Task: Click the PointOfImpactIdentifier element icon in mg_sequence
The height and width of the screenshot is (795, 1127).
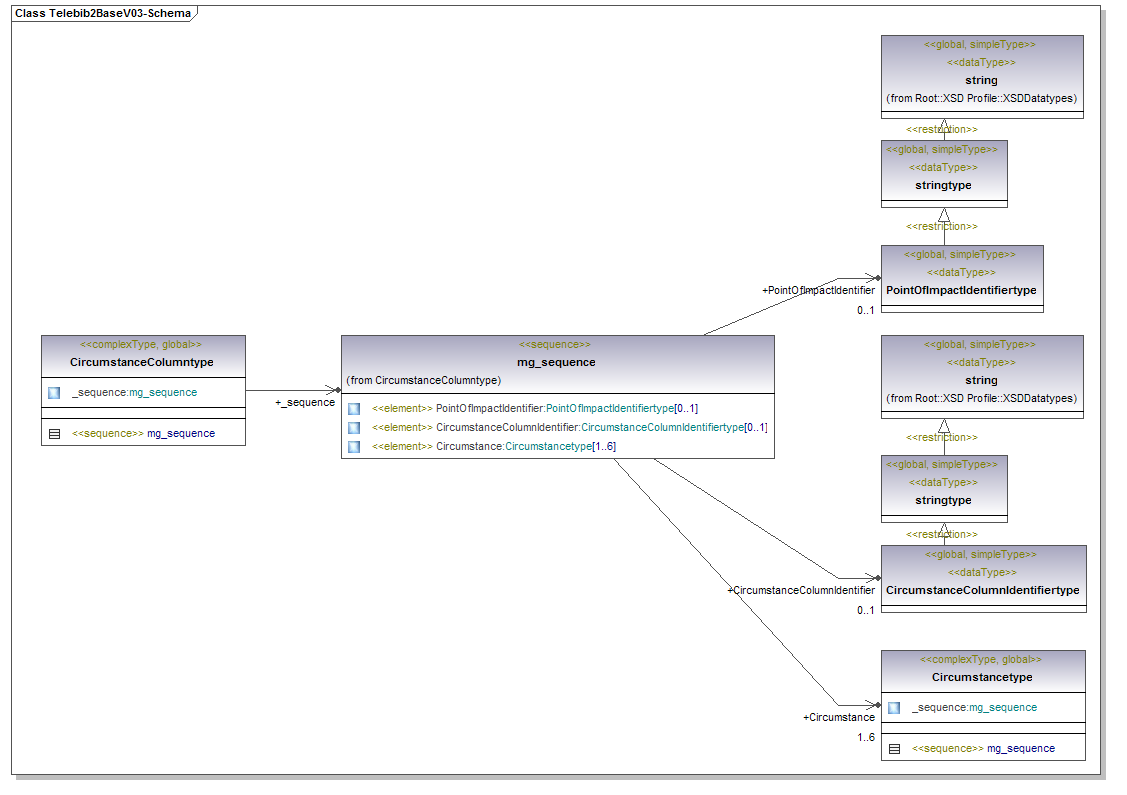Action: 354,409
